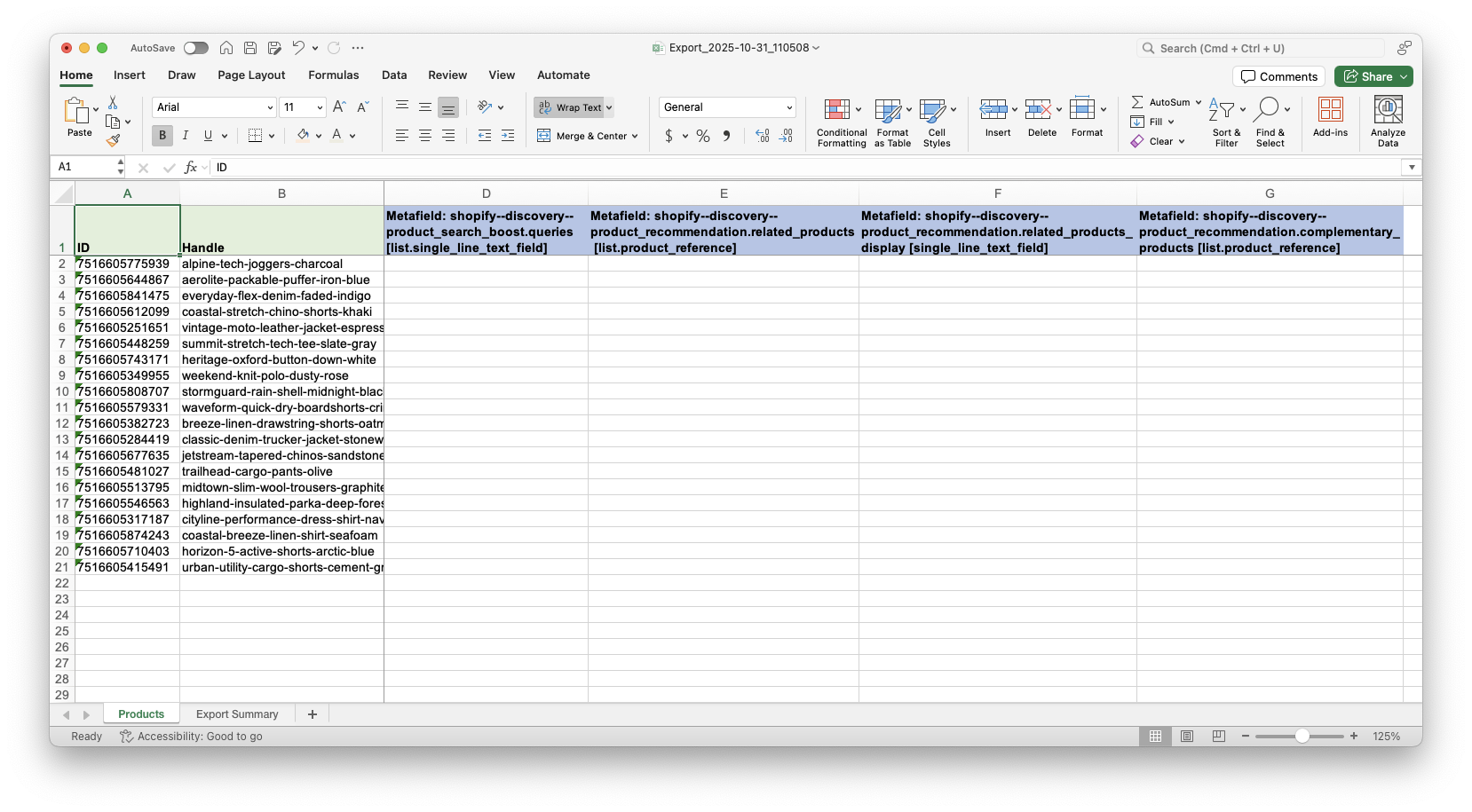Click the Add-ins icon
Screen dimensions: 1472x812
(1330, 110)
